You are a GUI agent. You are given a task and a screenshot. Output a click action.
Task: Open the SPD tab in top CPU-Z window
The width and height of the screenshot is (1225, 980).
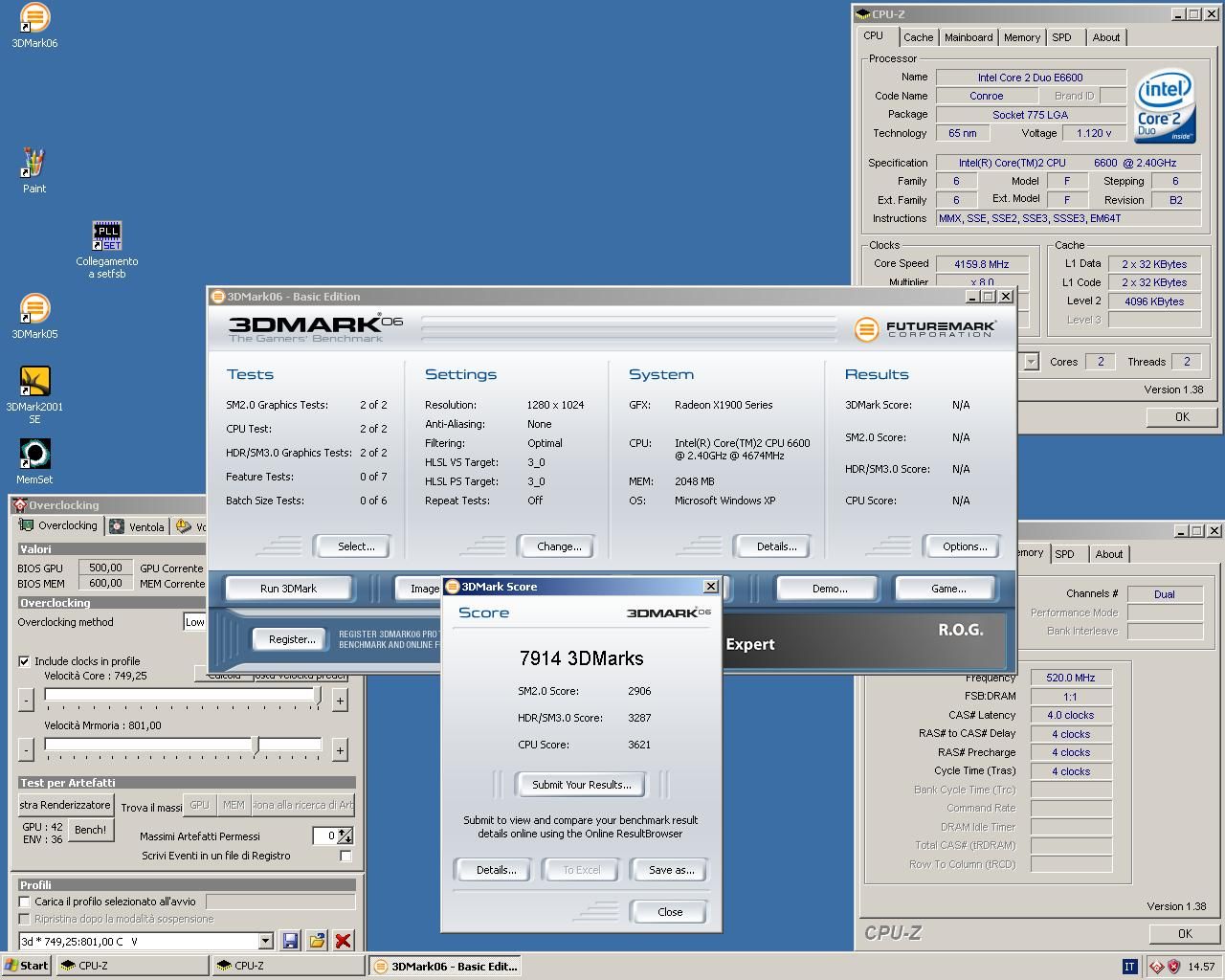click(1061, 37)
